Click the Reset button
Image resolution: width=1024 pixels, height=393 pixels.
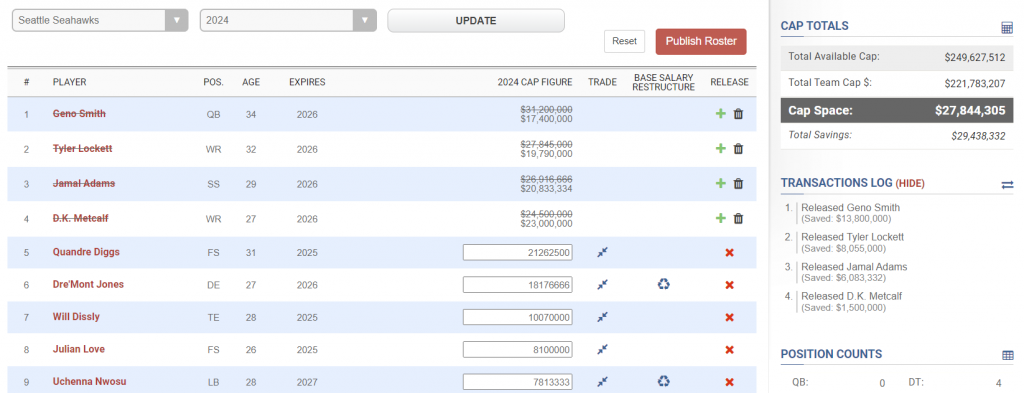click(624, 41)
